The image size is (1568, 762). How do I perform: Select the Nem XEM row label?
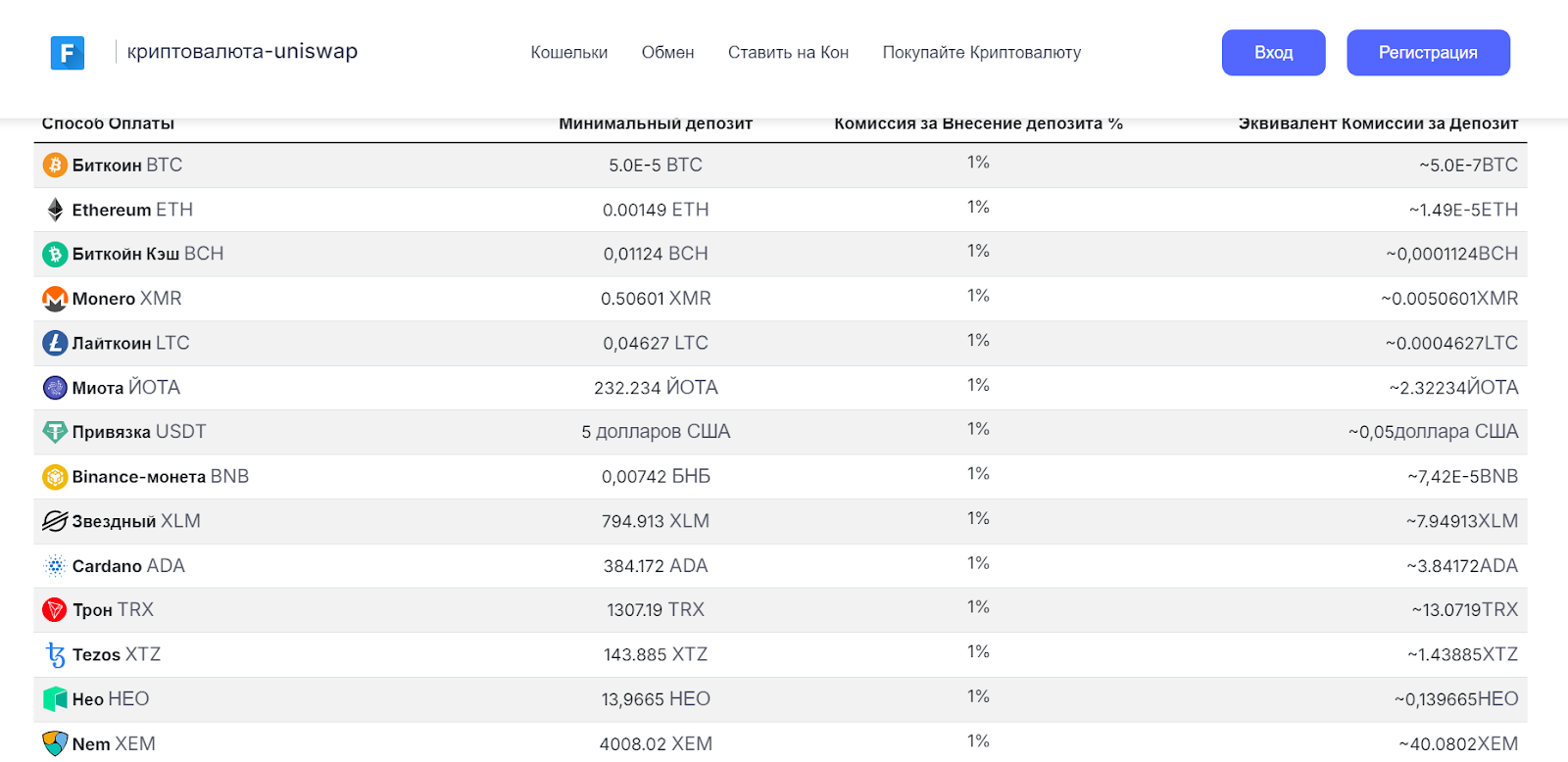(x=114, y=744)
